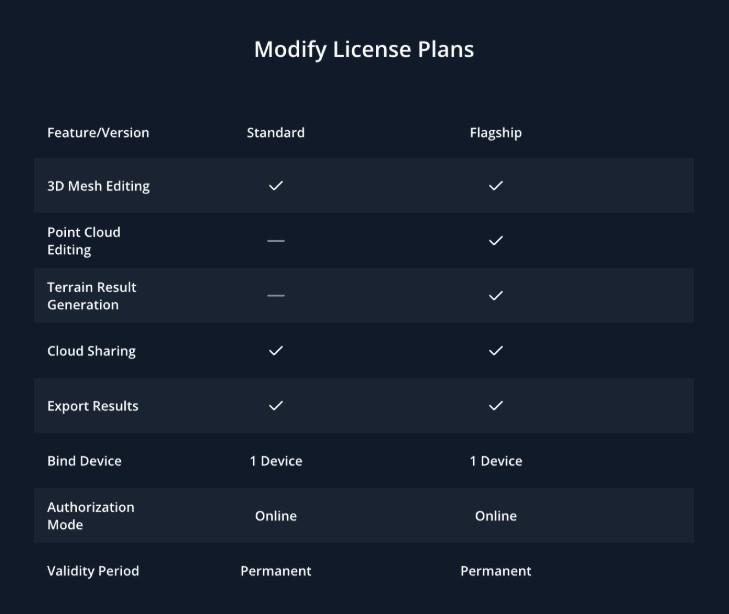Click the Feature/Version column header
This screenshot has width=729, height=614.
click(x=98, y=133)
